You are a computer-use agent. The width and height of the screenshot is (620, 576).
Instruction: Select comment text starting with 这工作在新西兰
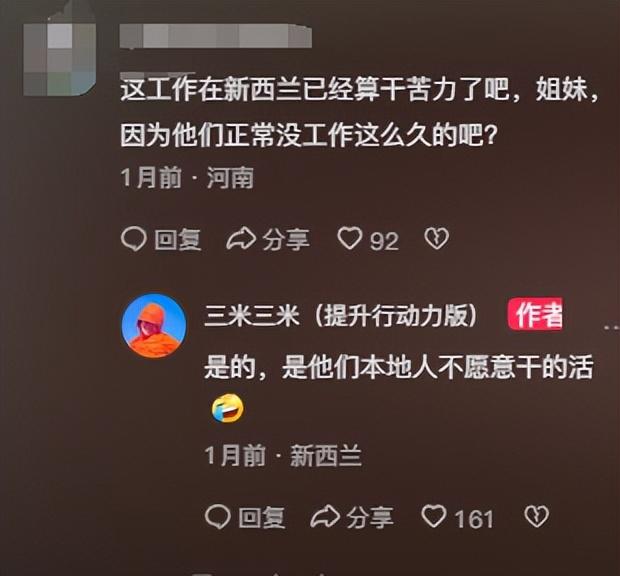[360, 113]
